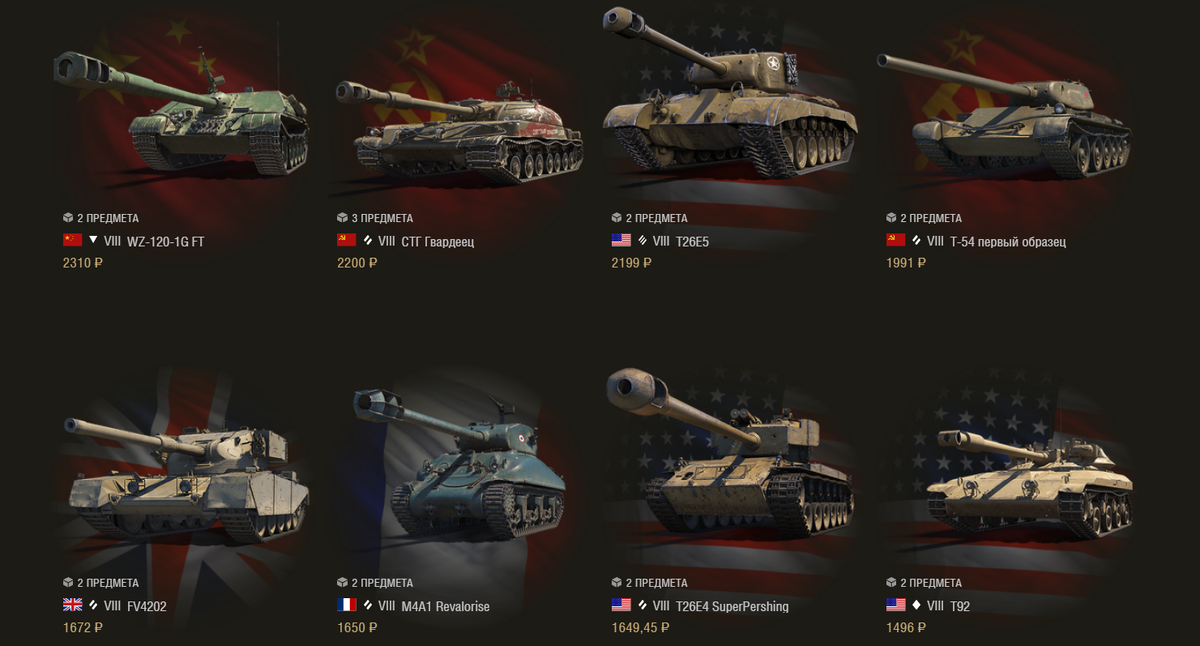This screenshot has height=646, width=1200.
Task: Click the USA flag icon beside T26E5
Action: pos(621,240)
